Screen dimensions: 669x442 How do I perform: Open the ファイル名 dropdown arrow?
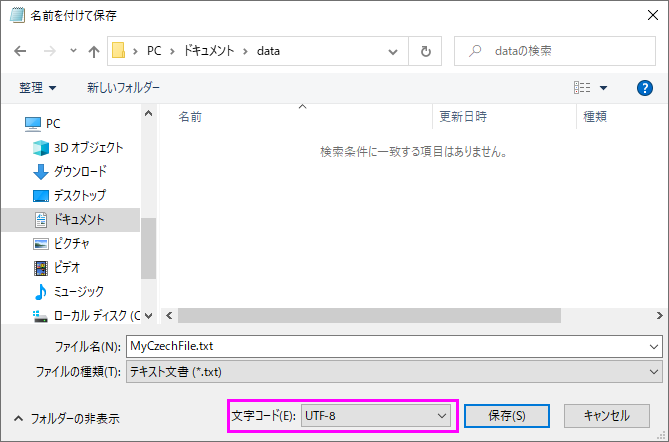(654, 346)
